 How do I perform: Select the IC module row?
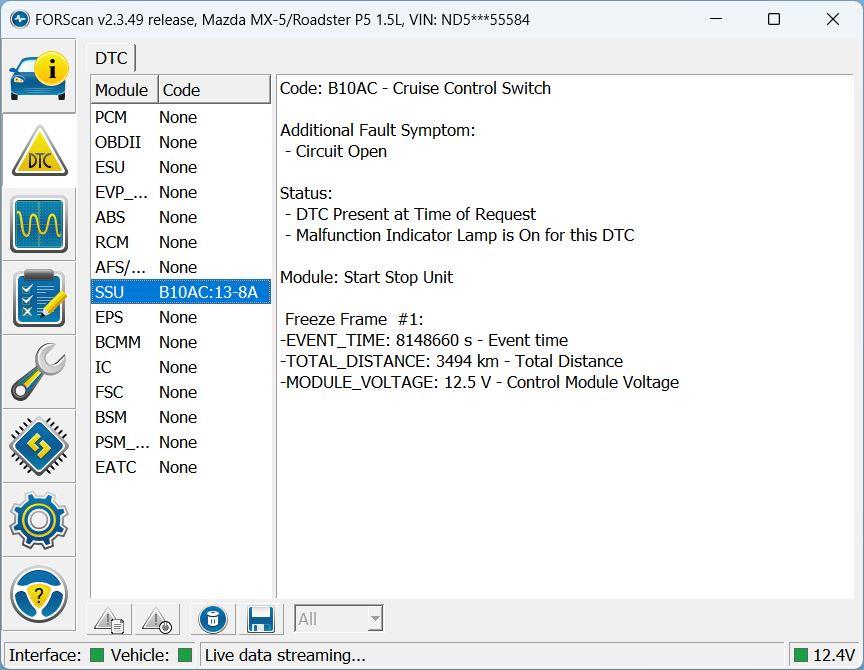[x=181, y=367]
